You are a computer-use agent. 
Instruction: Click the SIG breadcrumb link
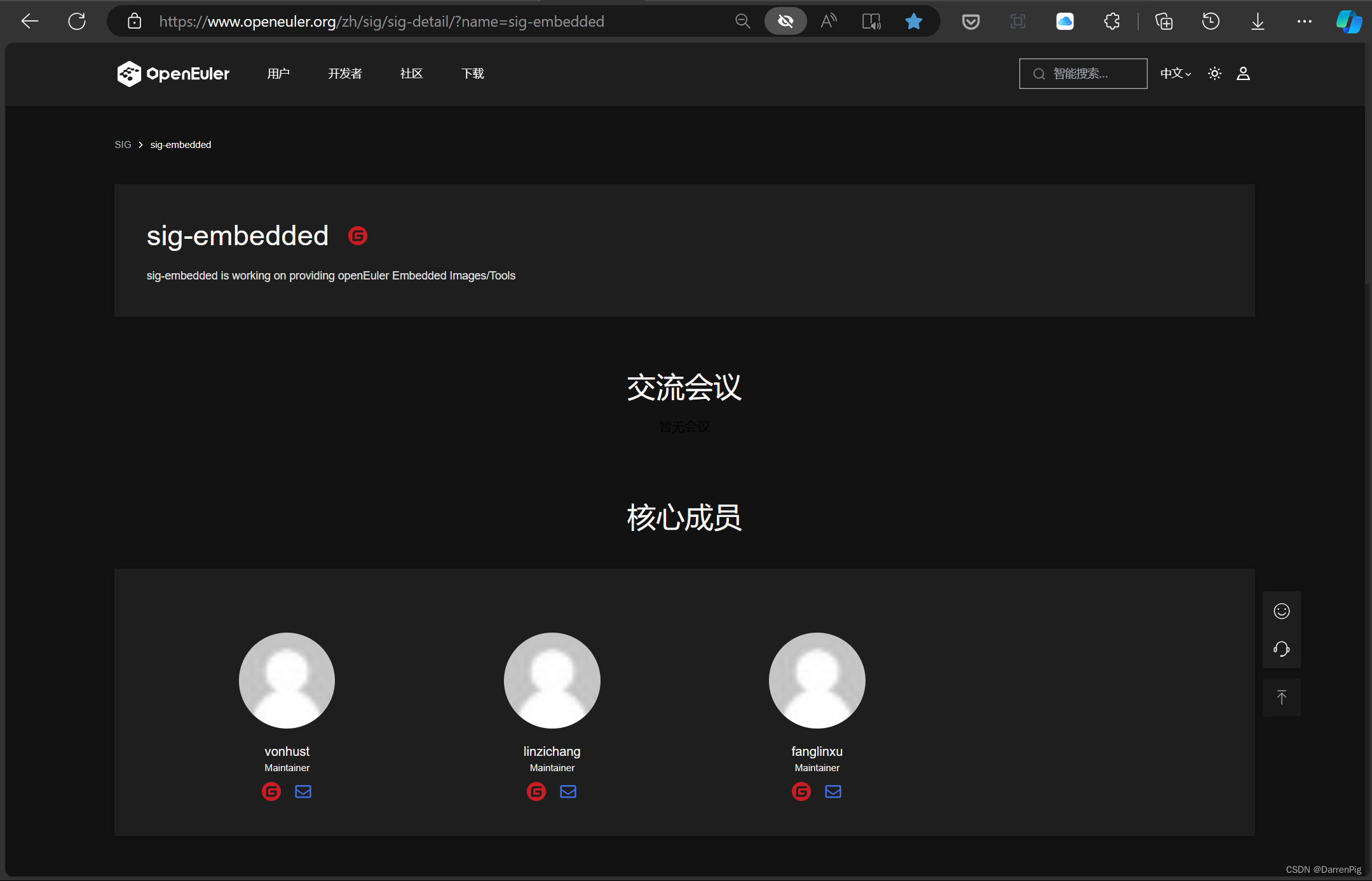tap(123, 145)
